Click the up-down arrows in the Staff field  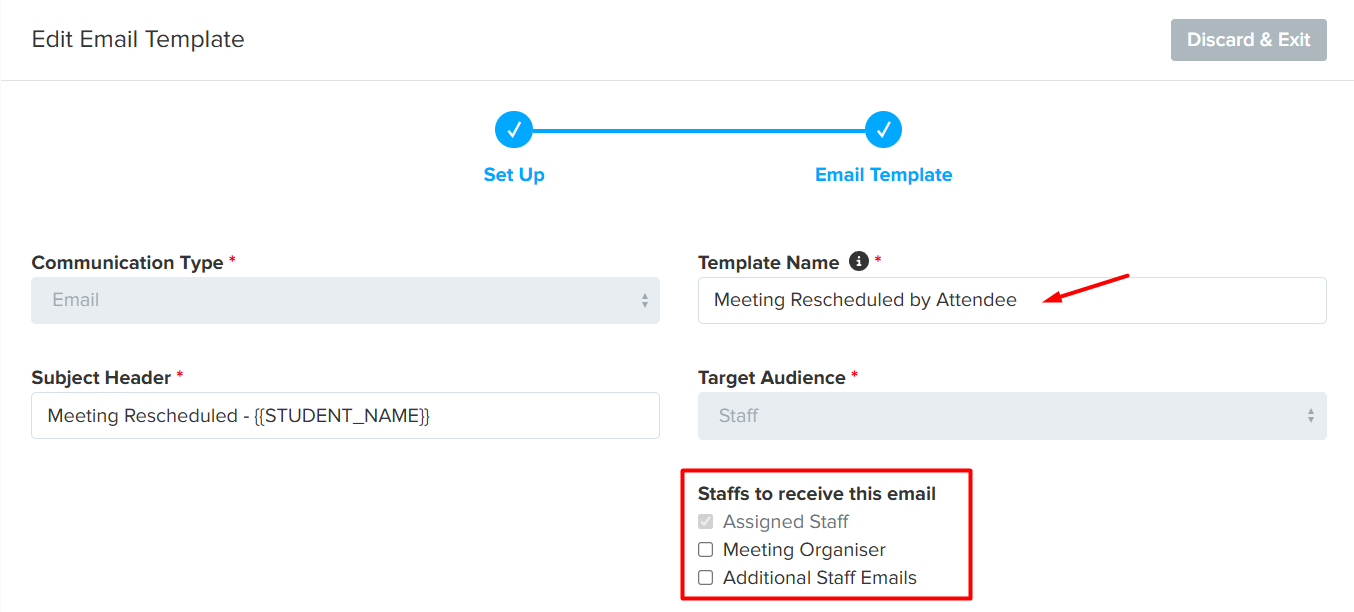(1311, 416)
